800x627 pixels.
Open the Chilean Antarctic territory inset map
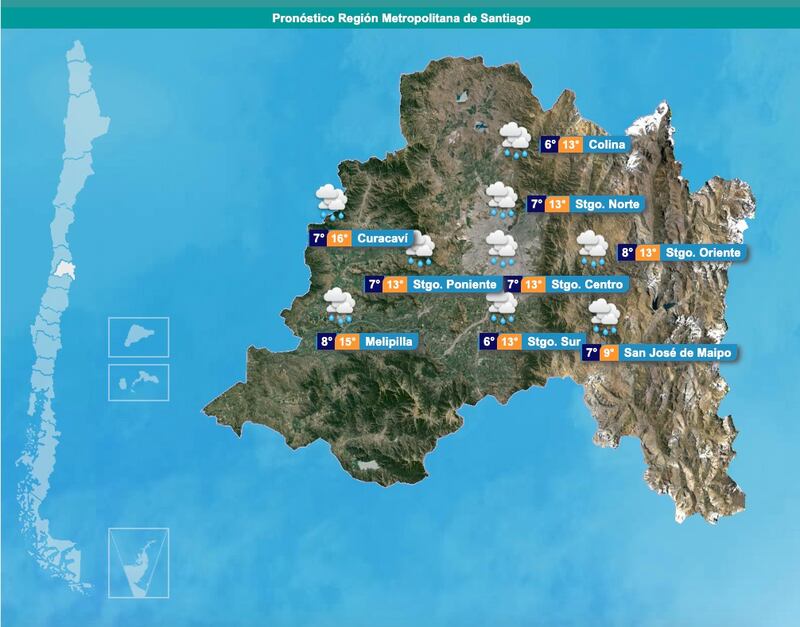click(139, 563)
